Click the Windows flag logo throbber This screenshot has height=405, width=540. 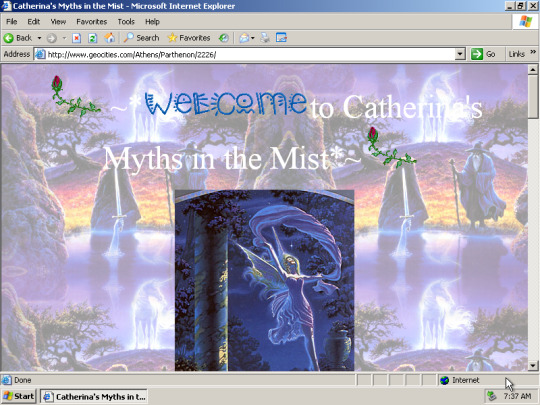[525, 21]
